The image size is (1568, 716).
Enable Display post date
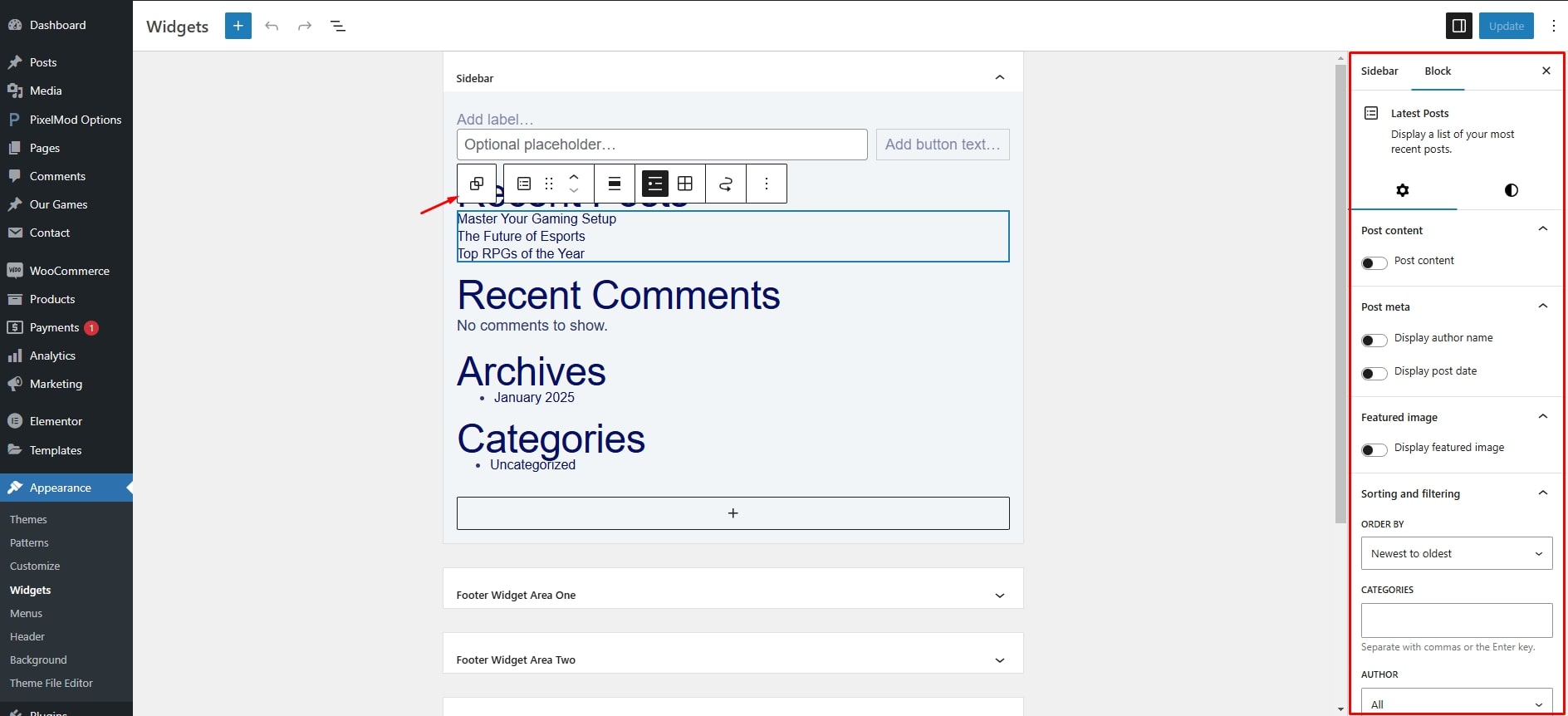click(1374, 373)
